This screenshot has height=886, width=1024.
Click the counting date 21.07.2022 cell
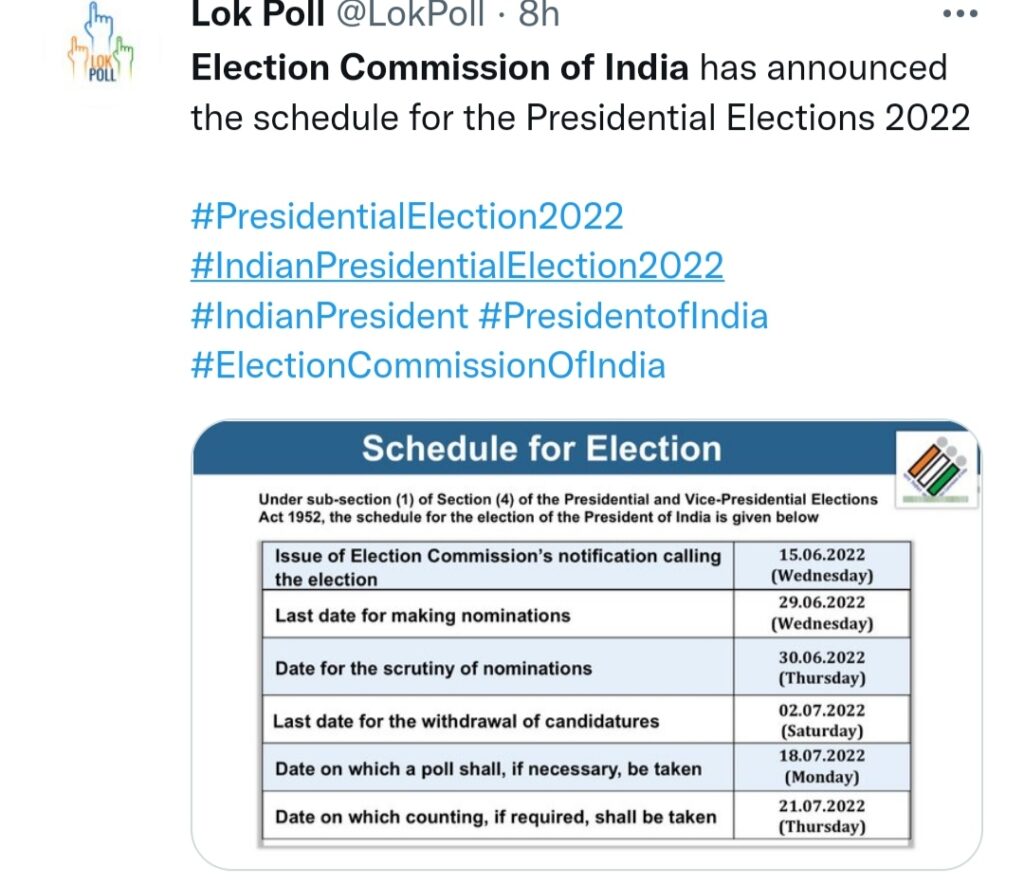coord(822,815)
